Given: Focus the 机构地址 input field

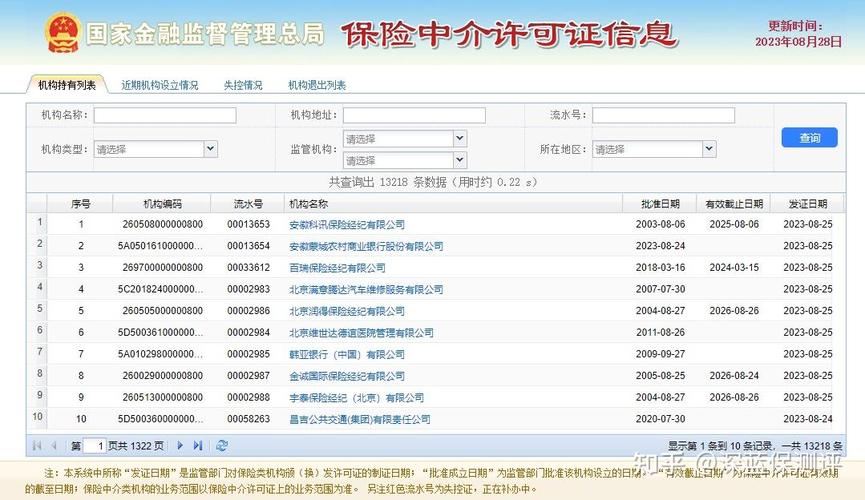Looking at the screenshot, I should point(414,115).
